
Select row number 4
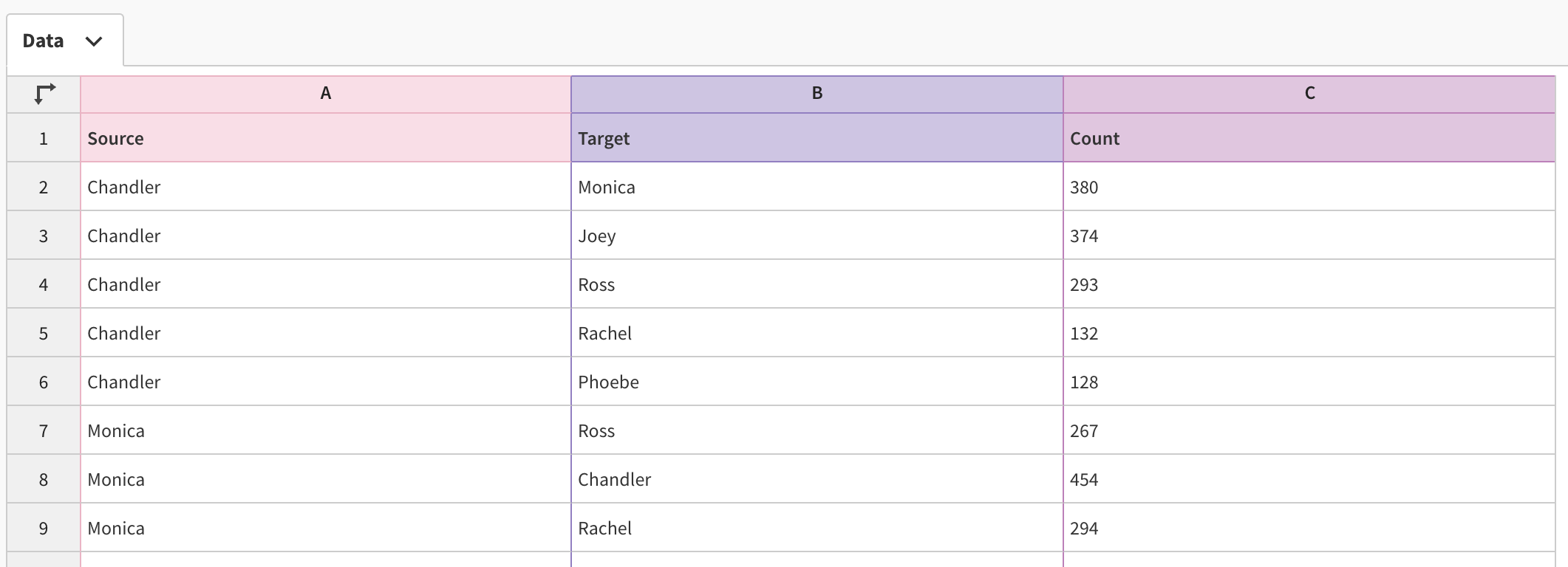click(x=44, y=285)
